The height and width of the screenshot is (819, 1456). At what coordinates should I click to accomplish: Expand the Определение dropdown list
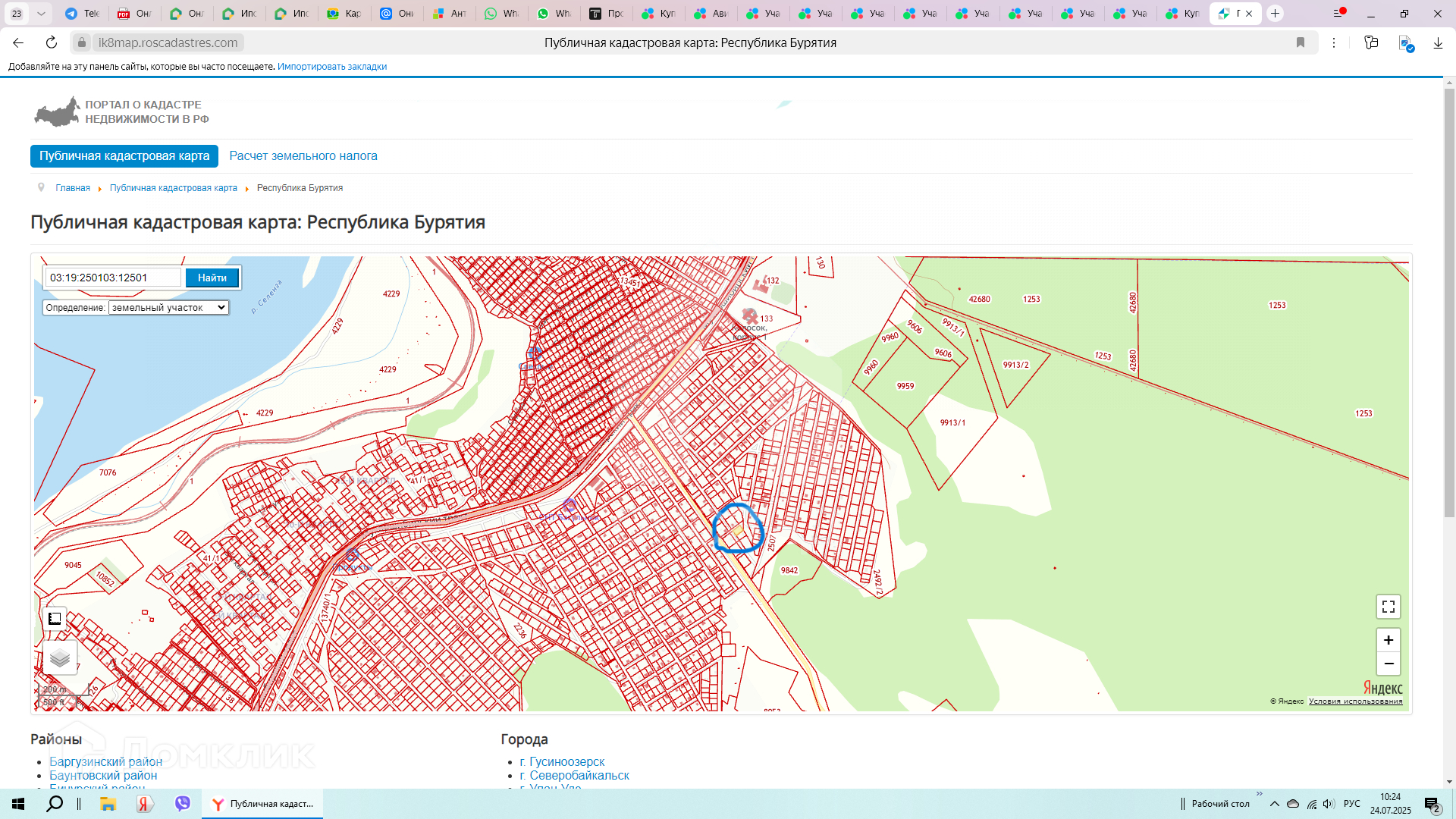point(168,307)
